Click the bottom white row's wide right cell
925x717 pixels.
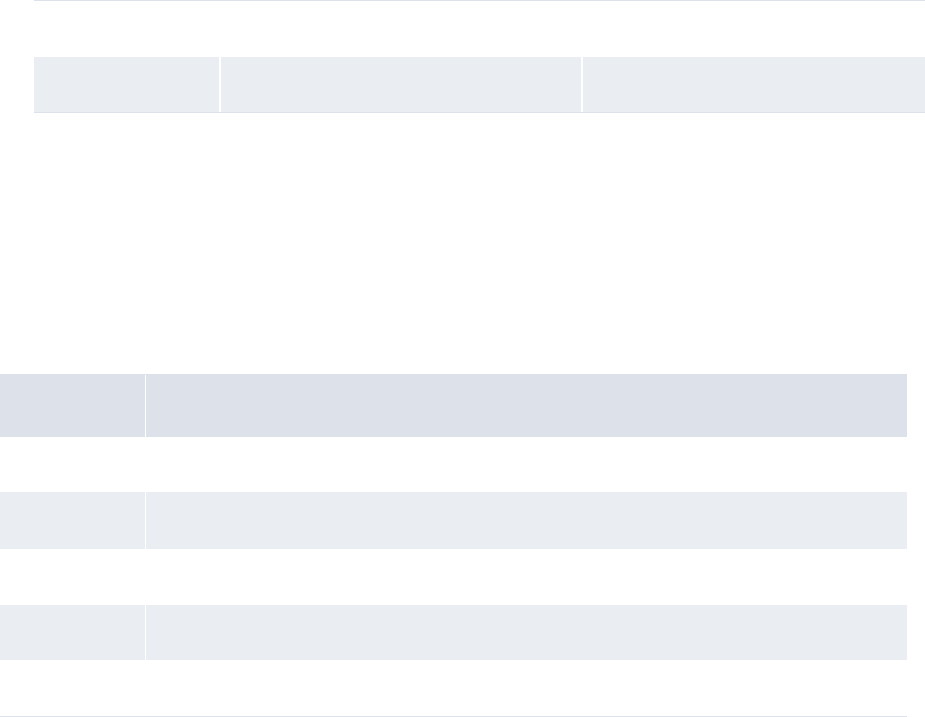point(526,688)
